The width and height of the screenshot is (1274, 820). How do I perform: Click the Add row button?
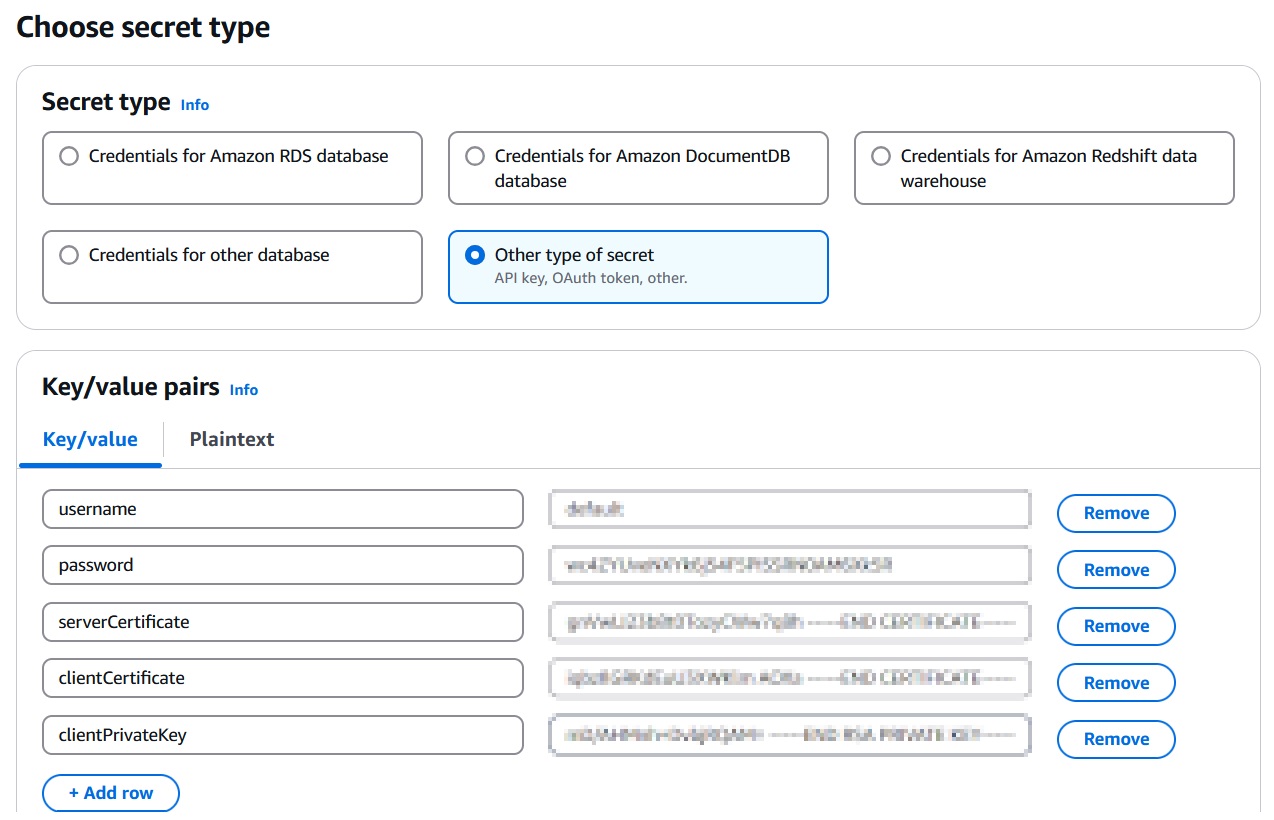click(110, 792)
